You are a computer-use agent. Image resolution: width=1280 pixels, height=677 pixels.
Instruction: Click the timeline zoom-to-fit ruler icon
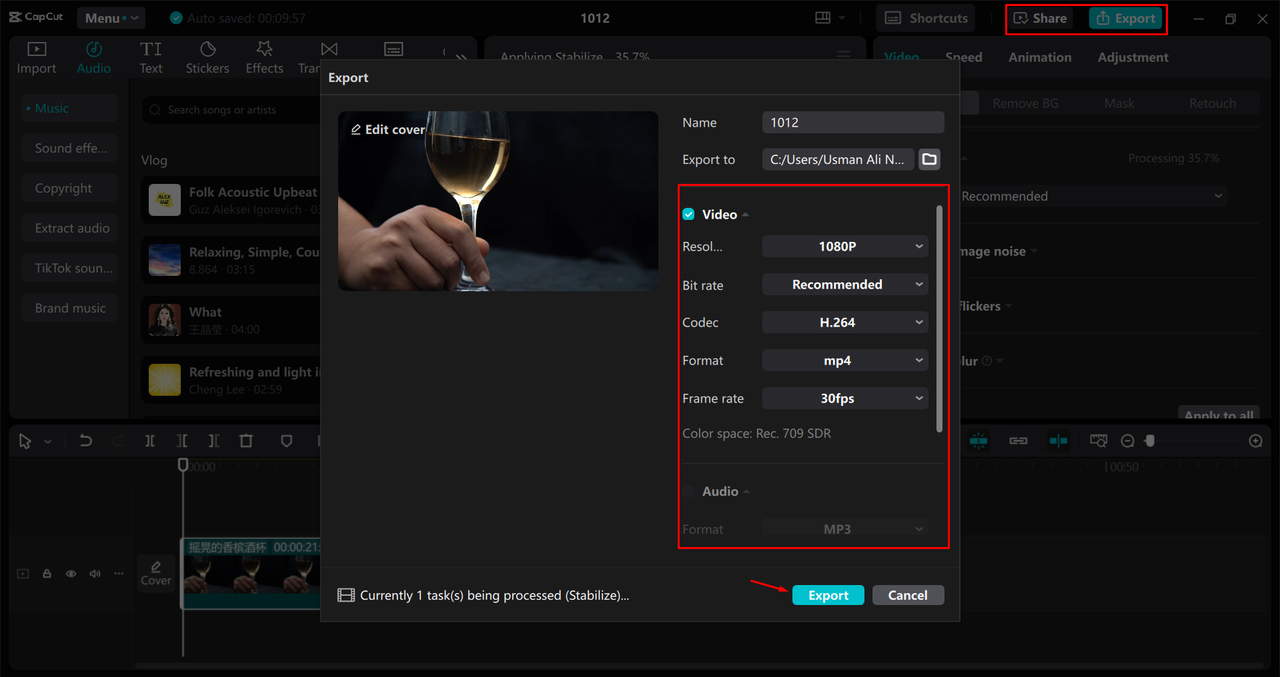point(1098,441)
